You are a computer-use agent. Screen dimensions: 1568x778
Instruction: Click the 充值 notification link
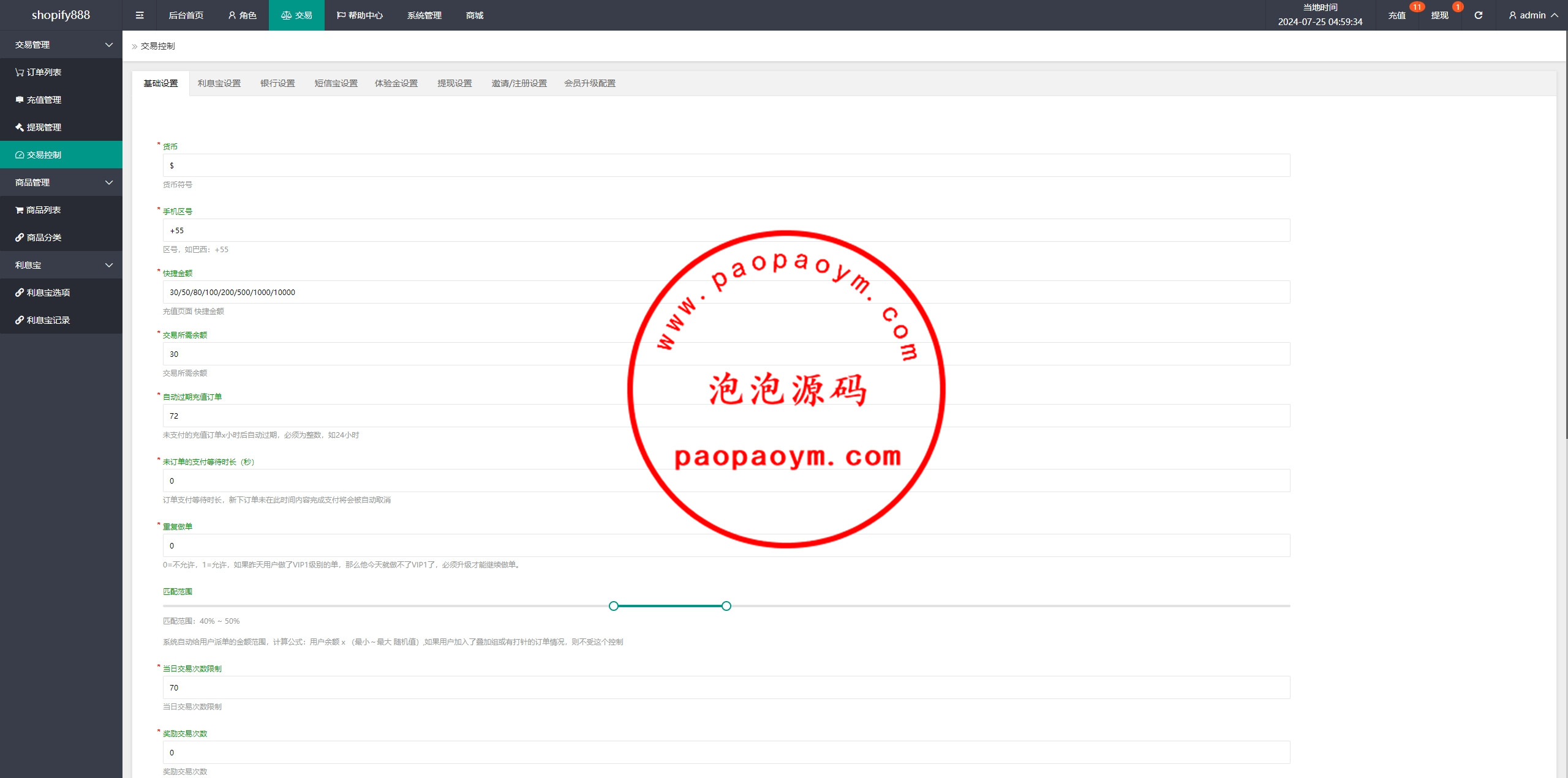(x=1396, y=15)
